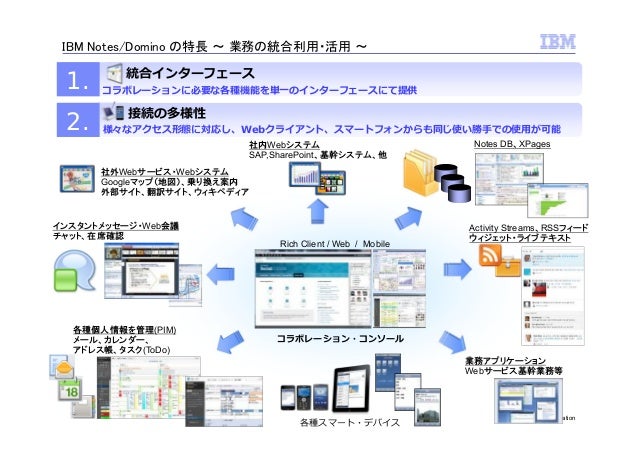Click the mobile screenshot with the blue app grid
The width and height of the screenshot is (638, 452).
[x=387, y=373]
